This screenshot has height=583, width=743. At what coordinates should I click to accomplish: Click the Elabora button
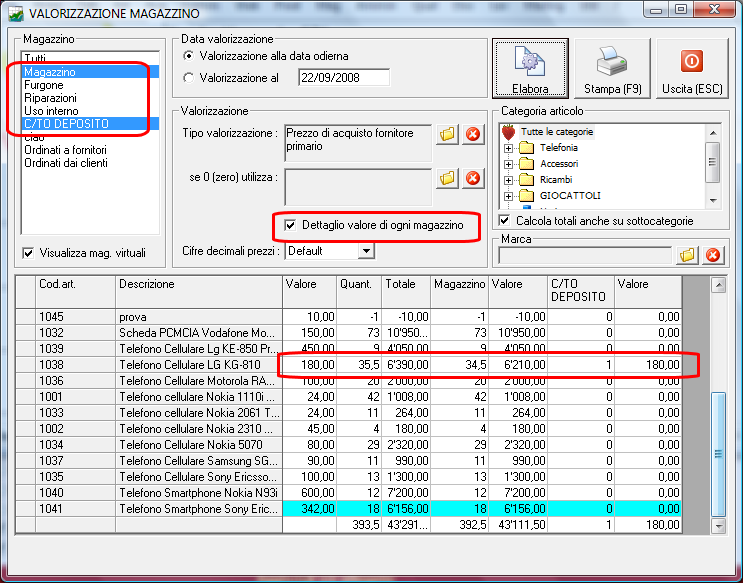530,68
